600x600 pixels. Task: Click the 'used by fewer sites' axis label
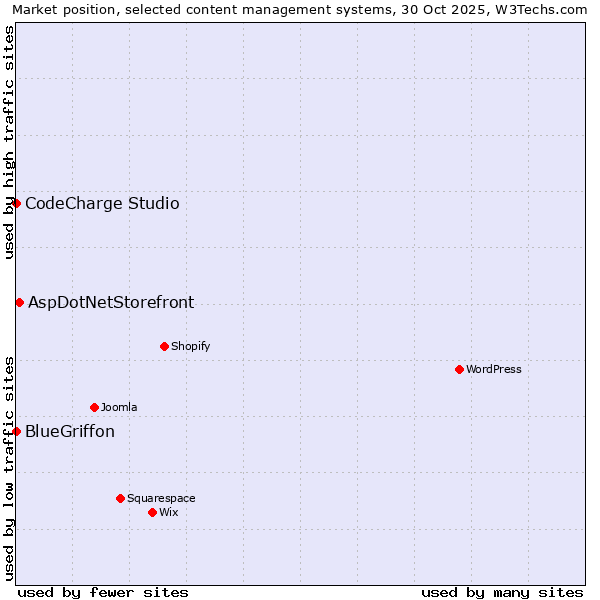pyautogui.click(x=103, y=592)
